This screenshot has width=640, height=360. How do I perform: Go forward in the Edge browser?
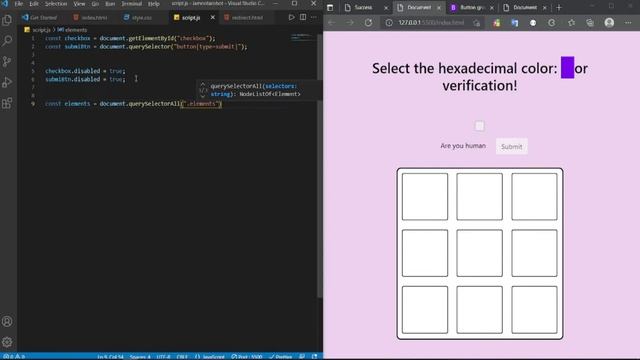tap(350, 23)
